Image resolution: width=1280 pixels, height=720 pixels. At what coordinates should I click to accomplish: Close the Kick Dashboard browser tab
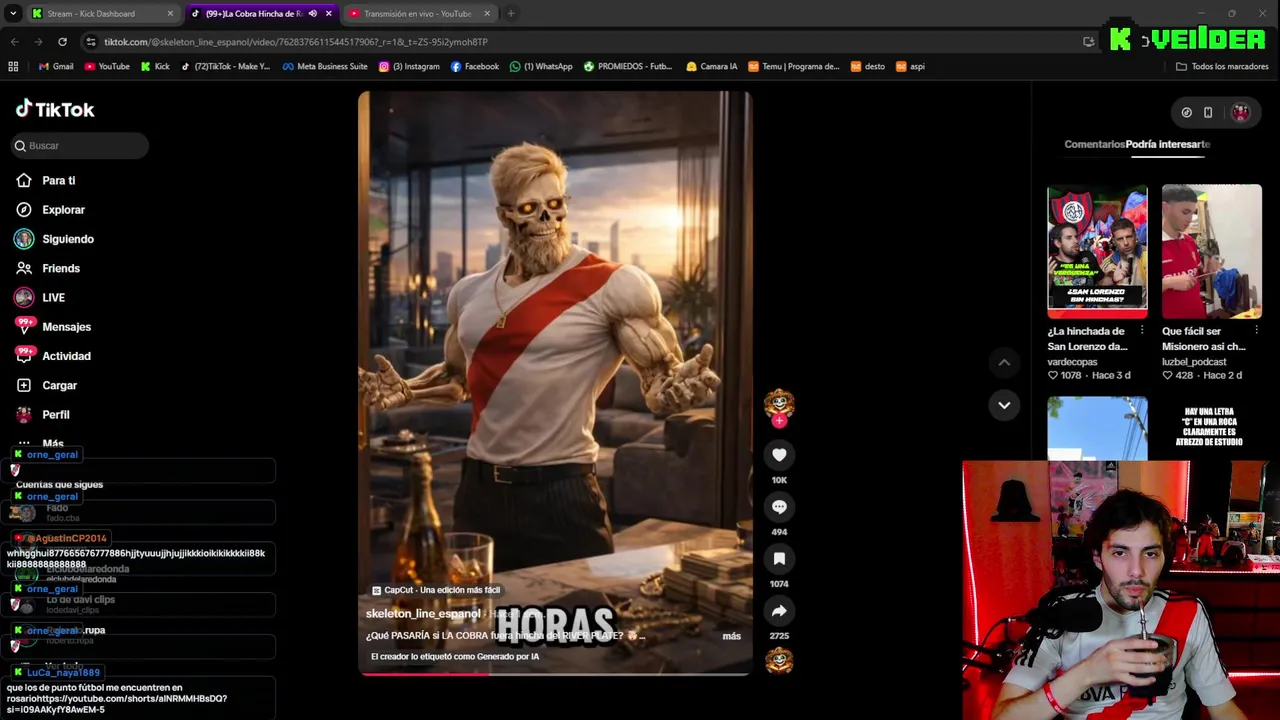(x=170, y=14)
